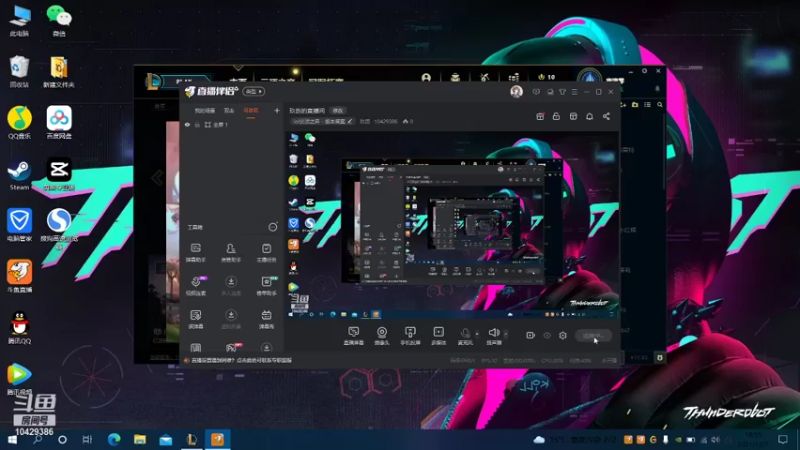
Task: Select the QQ音乐 desktop icon
Action: 19,123
